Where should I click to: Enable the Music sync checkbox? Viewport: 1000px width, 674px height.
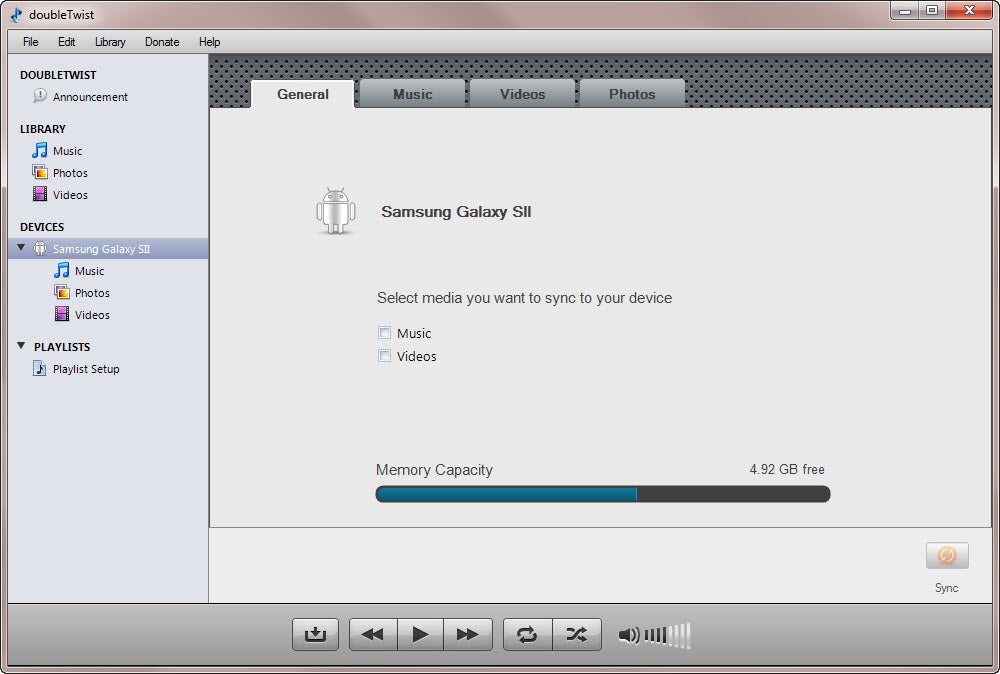[384, 333]
